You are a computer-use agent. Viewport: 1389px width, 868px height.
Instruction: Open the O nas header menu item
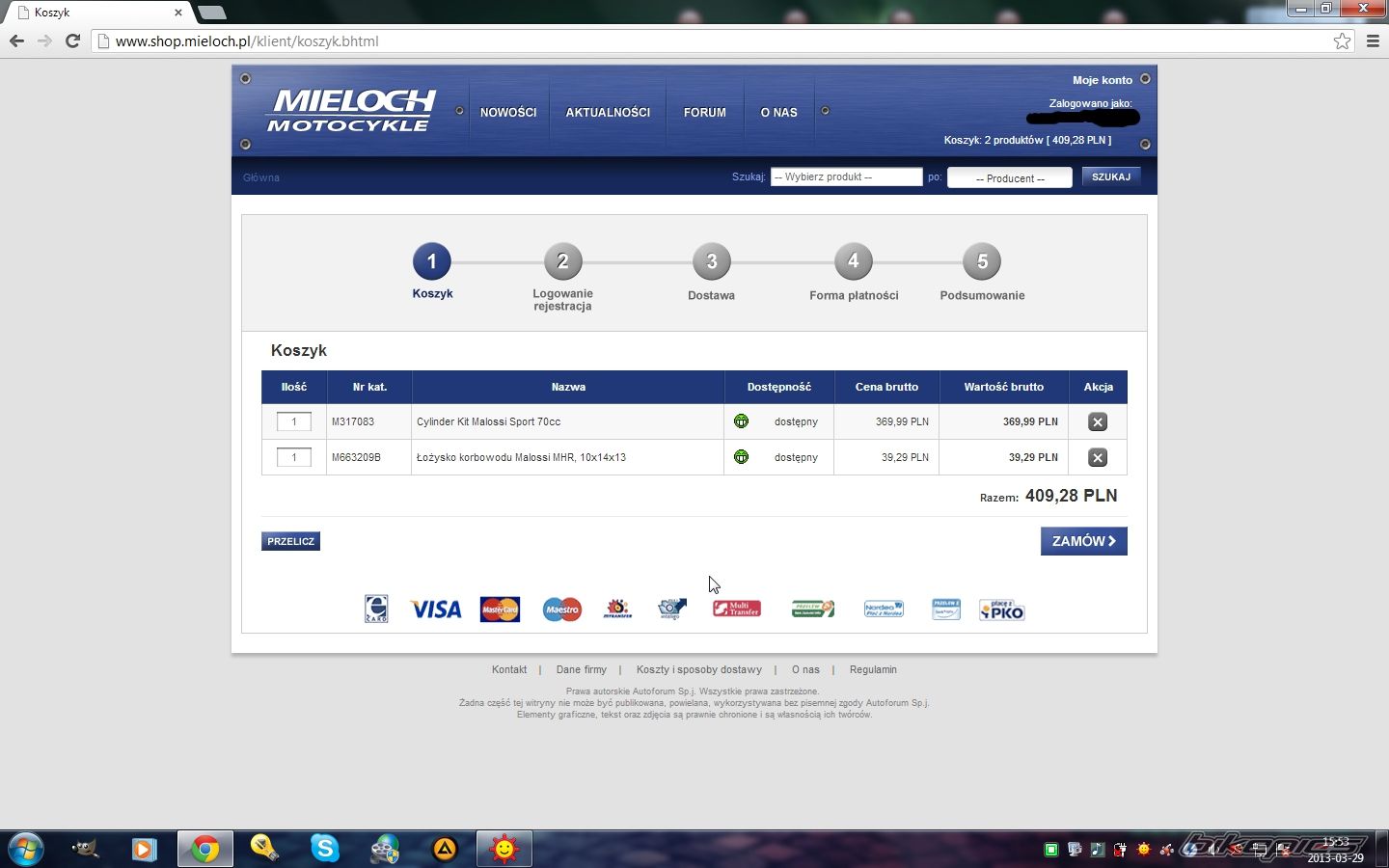[x=779, y=112]
